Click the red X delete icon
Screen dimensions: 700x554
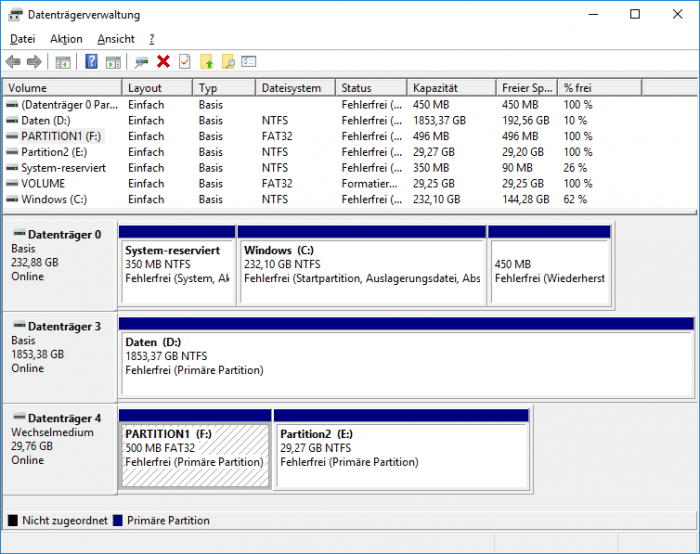163,62
